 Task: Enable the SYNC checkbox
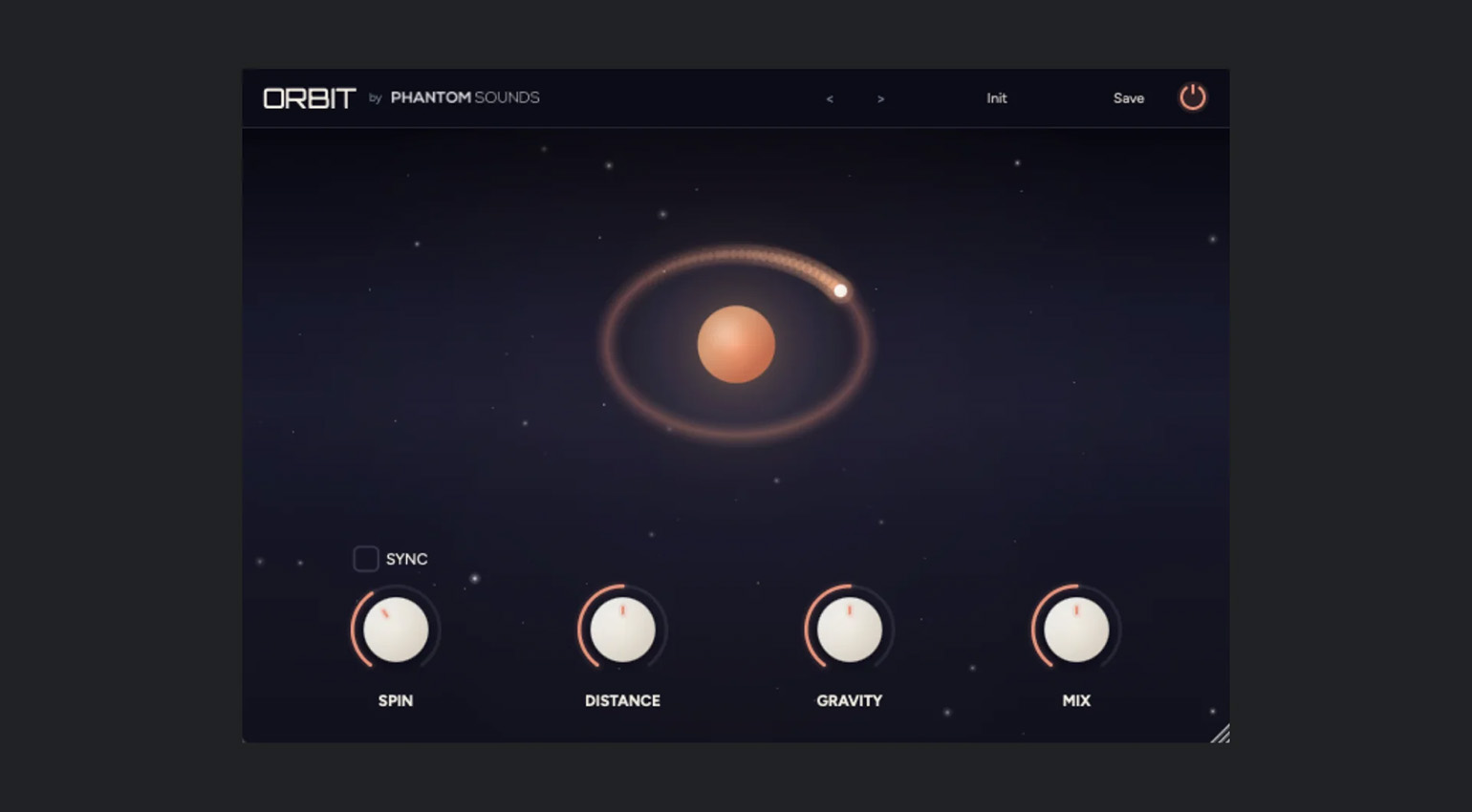click(365, 559)
